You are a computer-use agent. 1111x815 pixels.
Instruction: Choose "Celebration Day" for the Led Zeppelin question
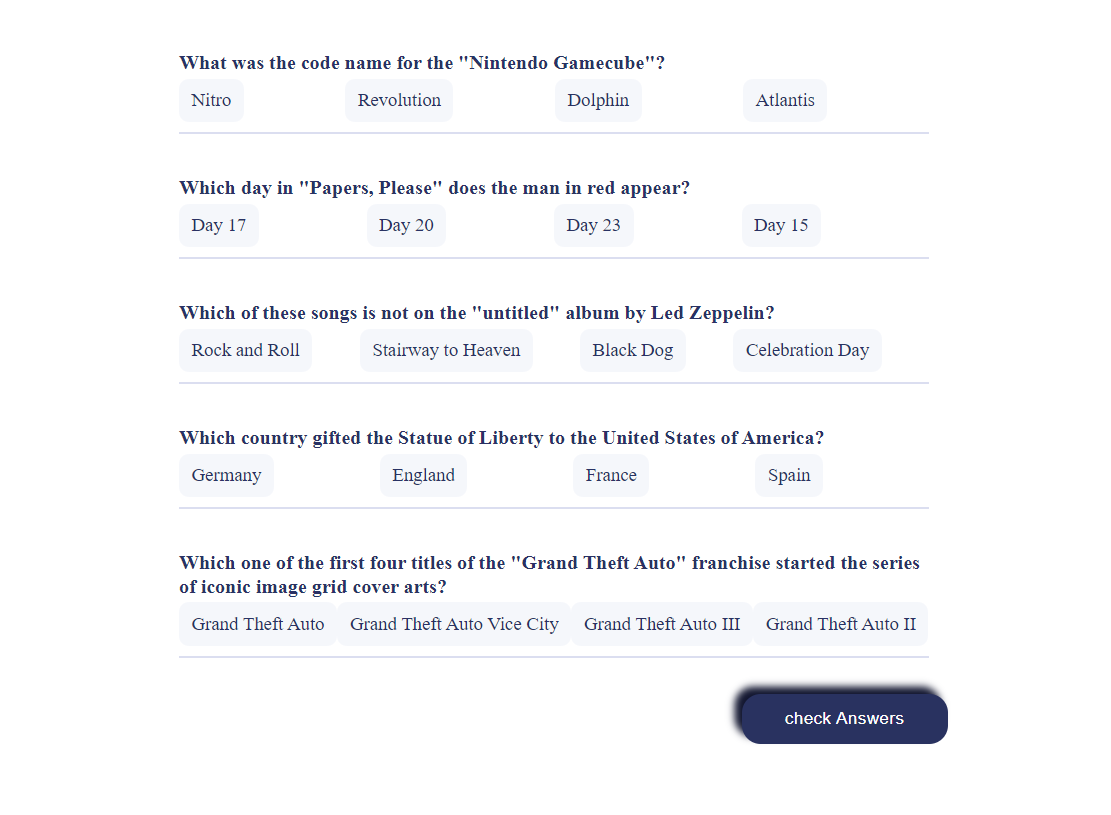807,350
